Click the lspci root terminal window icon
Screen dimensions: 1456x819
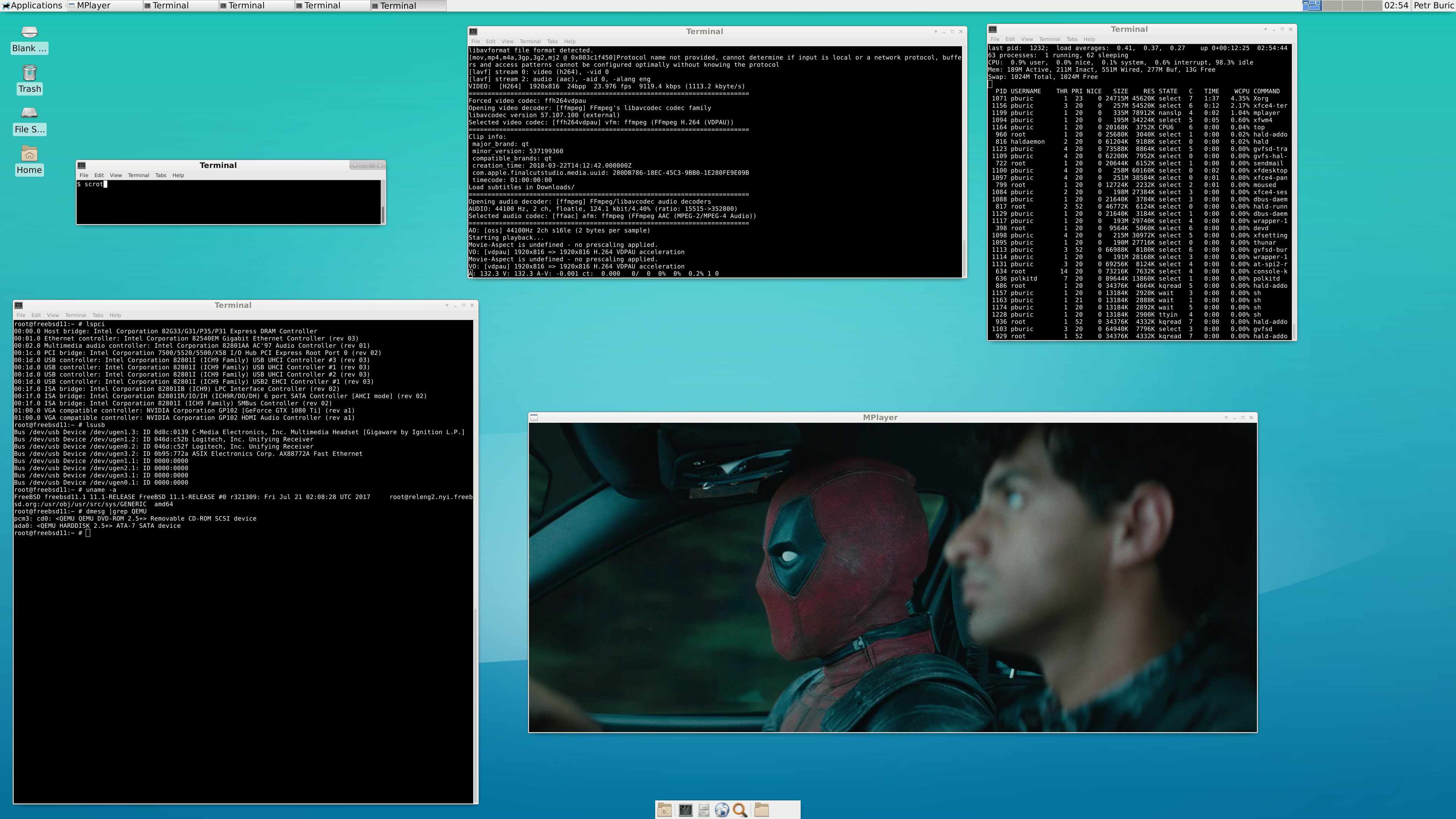pos(19,305)
